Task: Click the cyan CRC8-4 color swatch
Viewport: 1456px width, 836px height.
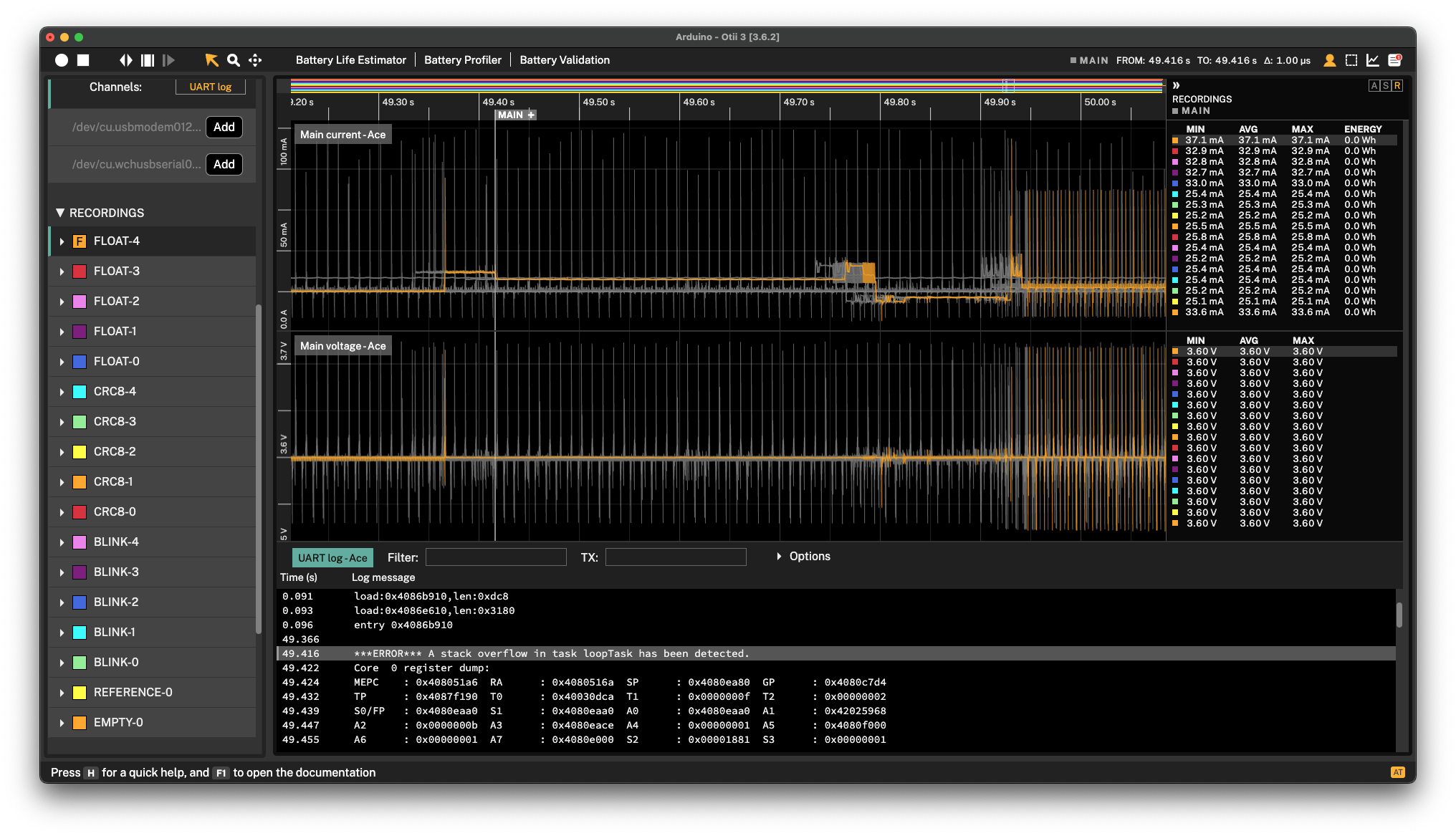Action: pos(80,392)
